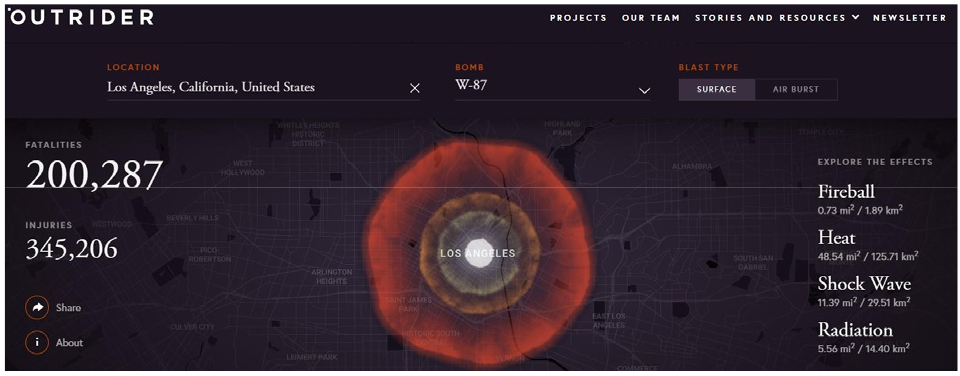Image resolution: width=960 pixels, height=376 pixels.
Task: Explore the Fireball effect
Action: tap(846, 192)
